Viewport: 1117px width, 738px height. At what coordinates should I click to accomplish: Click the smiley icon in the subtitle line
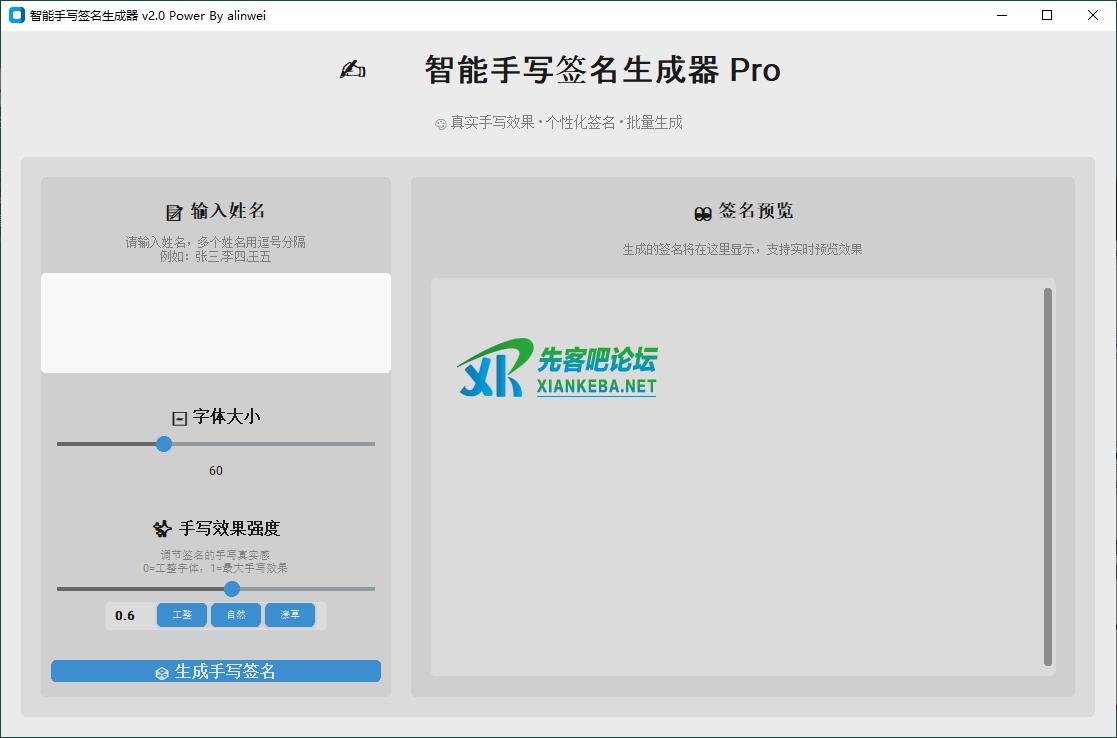(440, 124)
